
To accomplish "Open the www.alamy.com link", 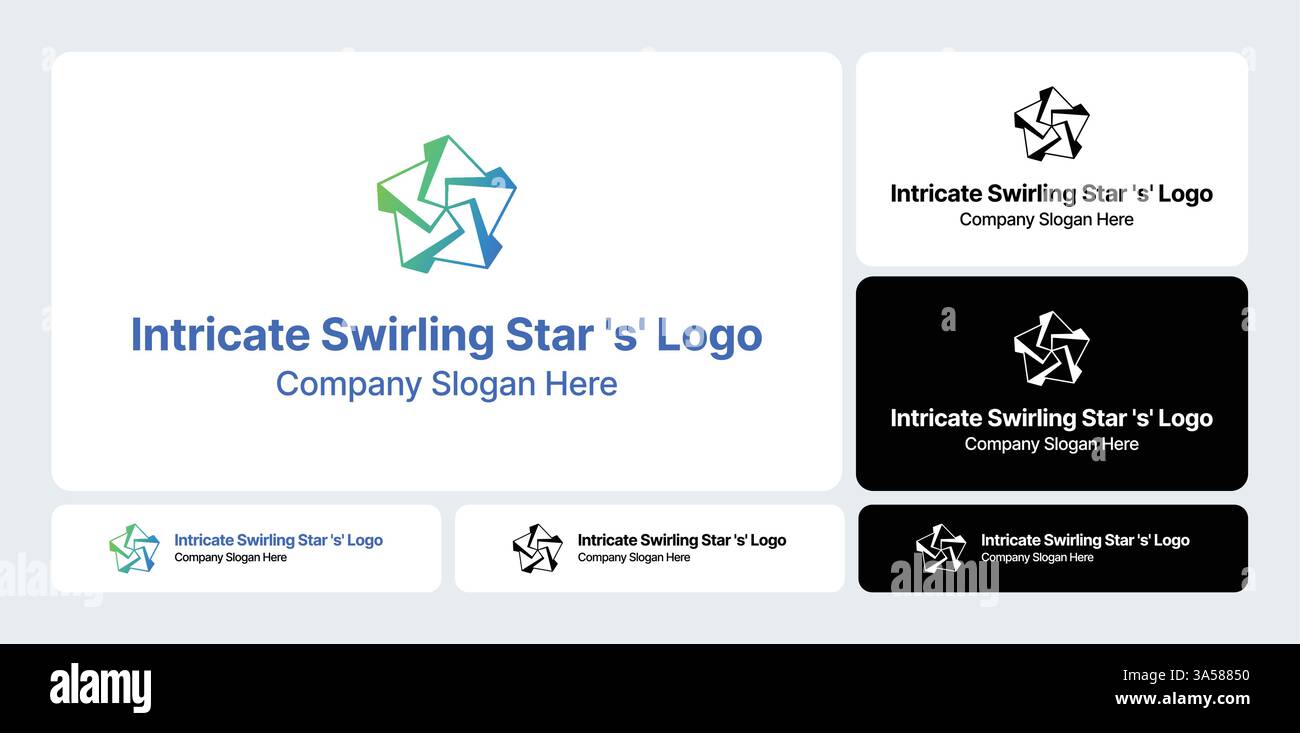I will (x=1182, y=699).
